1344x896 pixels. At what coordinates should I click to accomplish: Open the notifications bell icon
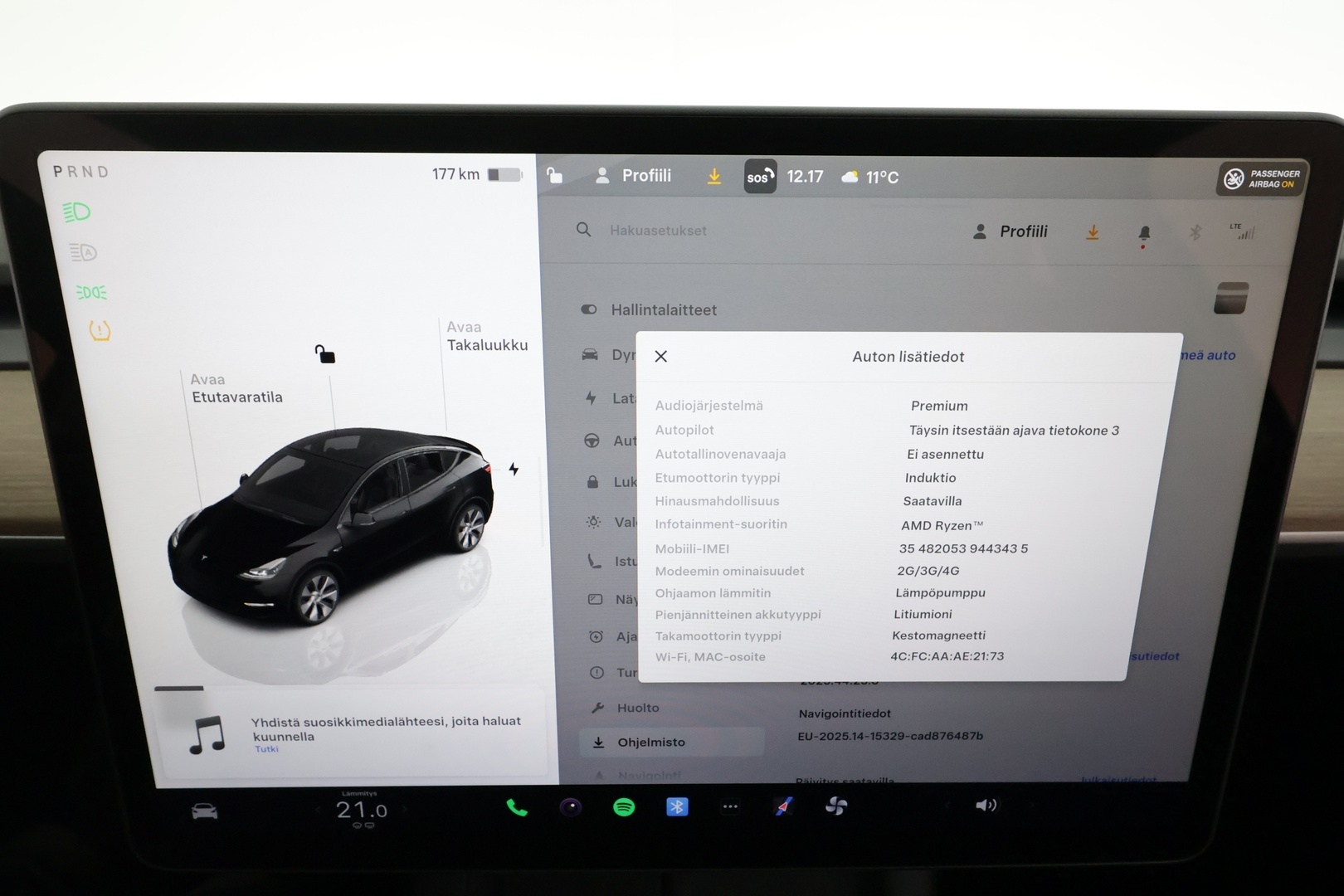1144,232
